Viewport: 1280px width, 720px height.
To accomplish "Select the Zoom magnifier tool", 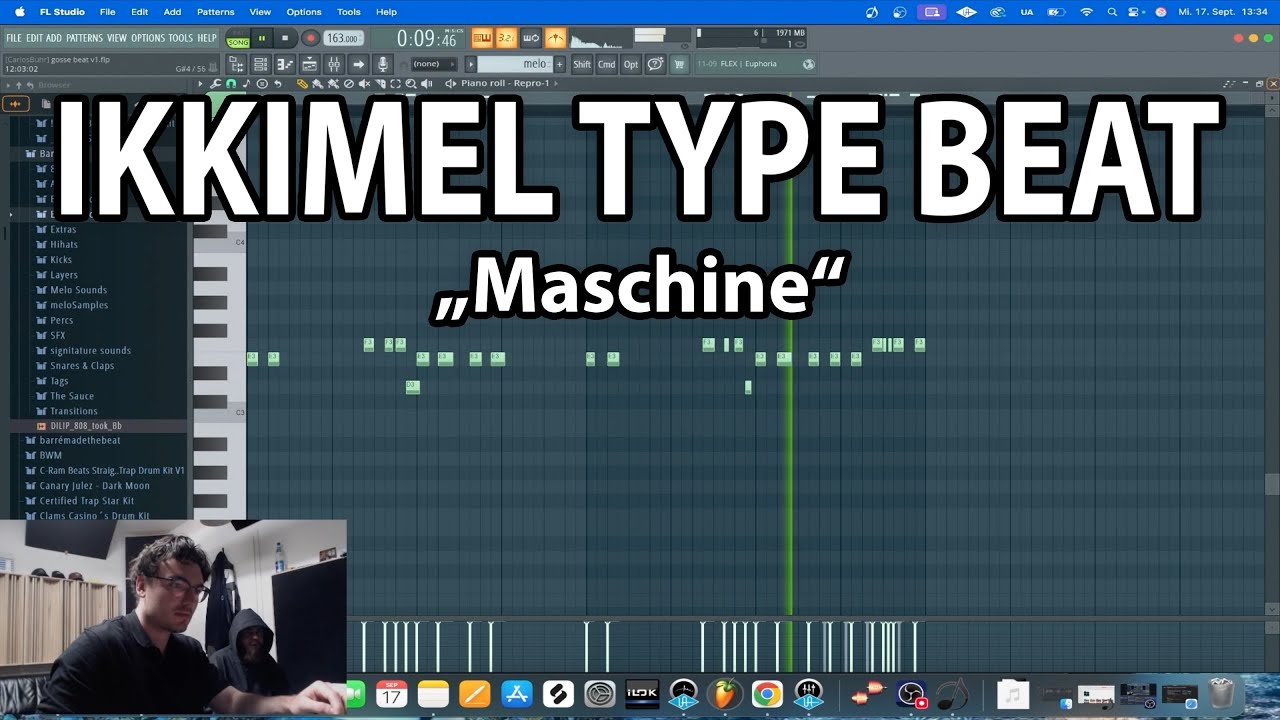I will click(410, 84).
